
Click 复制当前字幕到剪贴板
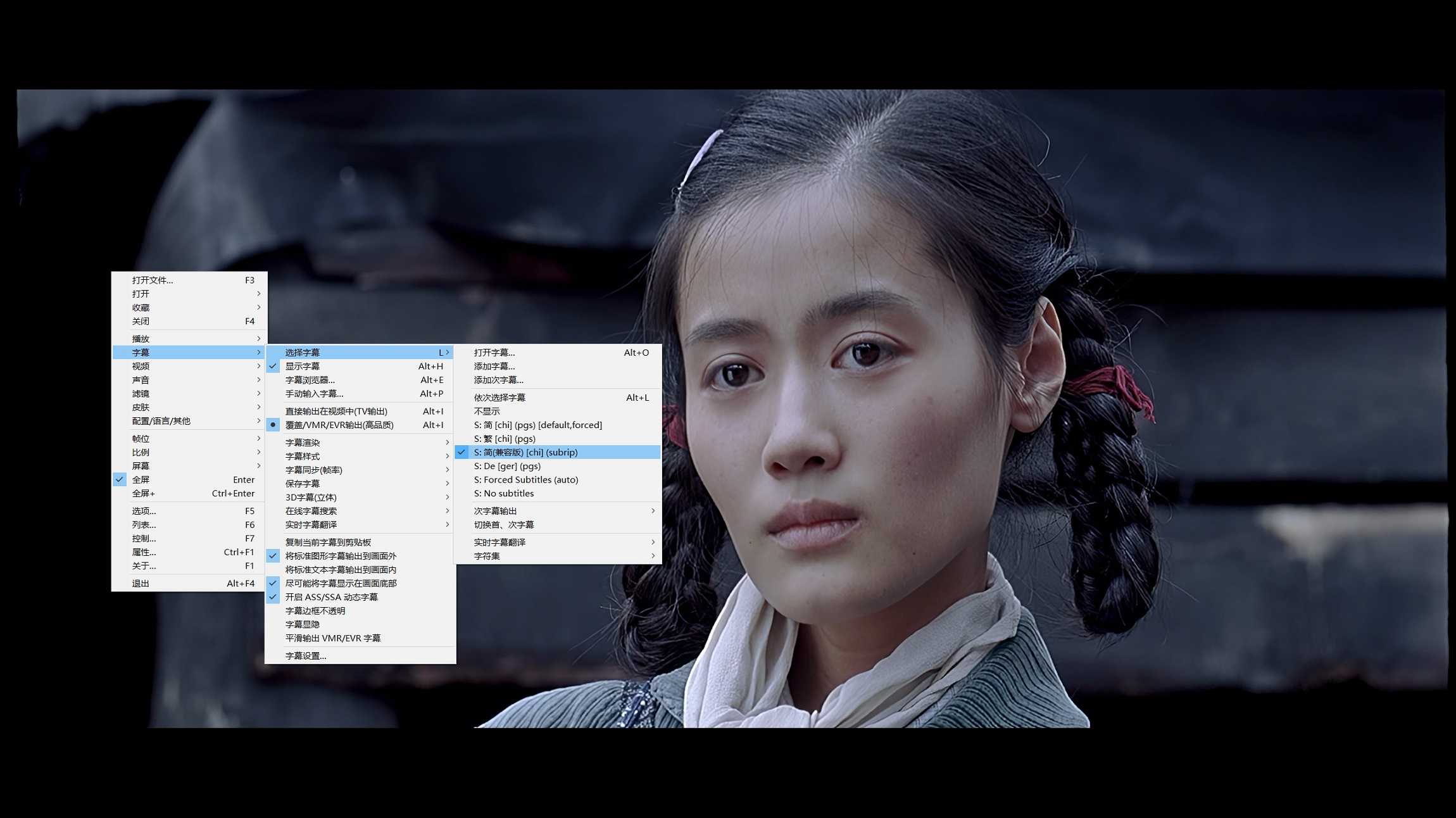click(x=360, y=542)
